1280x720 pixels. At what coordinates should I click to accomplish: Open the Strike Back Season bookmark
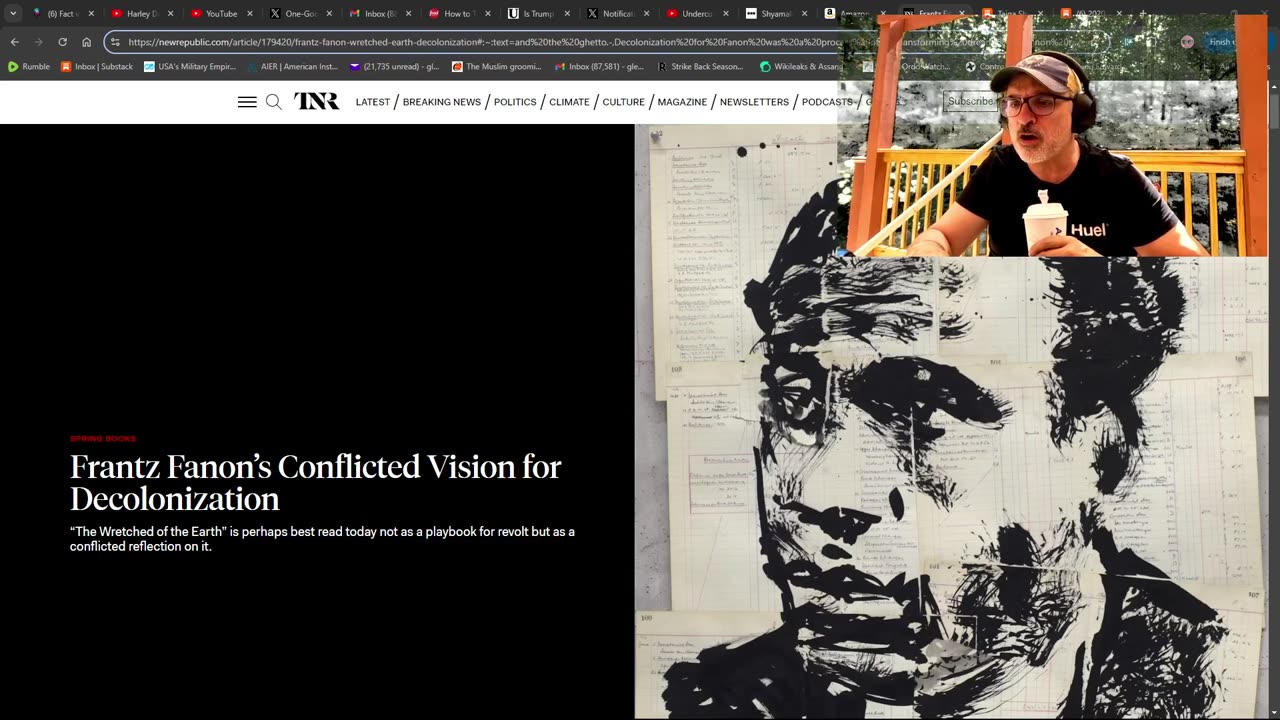[699, 67]
